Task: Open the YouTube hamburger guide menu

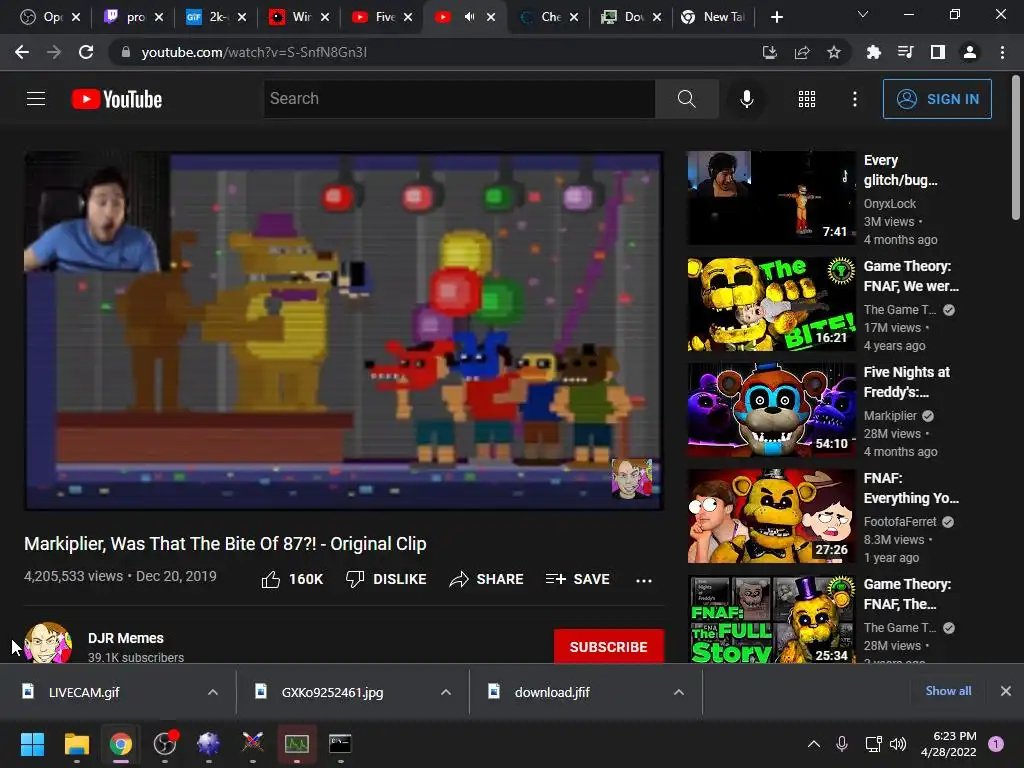Action: click(x=36, y=99)
